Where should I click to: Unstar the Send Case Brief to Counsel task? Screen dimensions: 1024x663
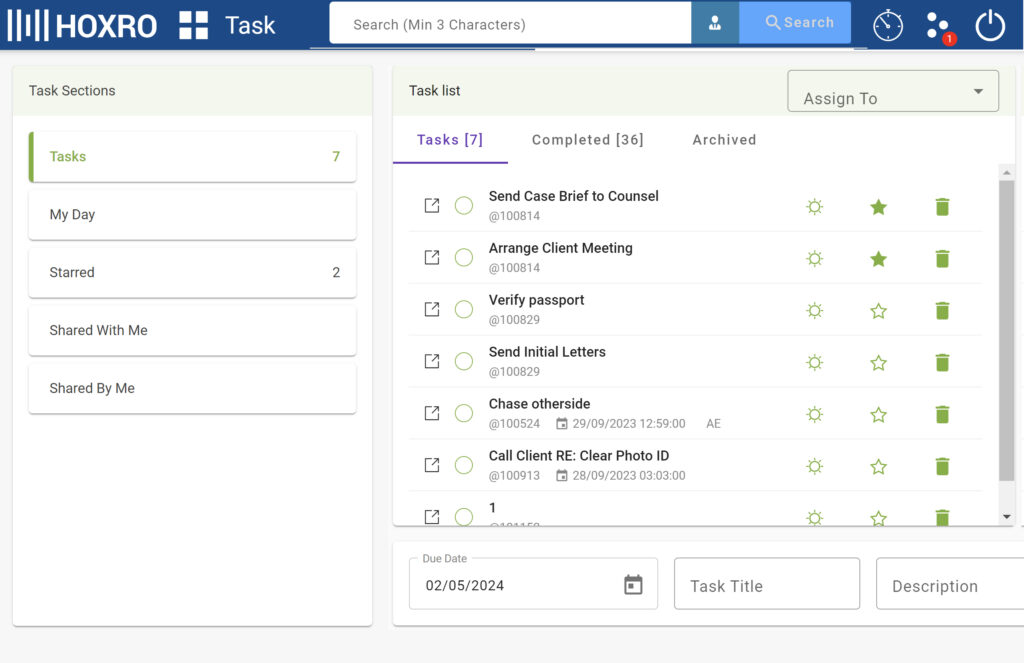click(878, 207)
